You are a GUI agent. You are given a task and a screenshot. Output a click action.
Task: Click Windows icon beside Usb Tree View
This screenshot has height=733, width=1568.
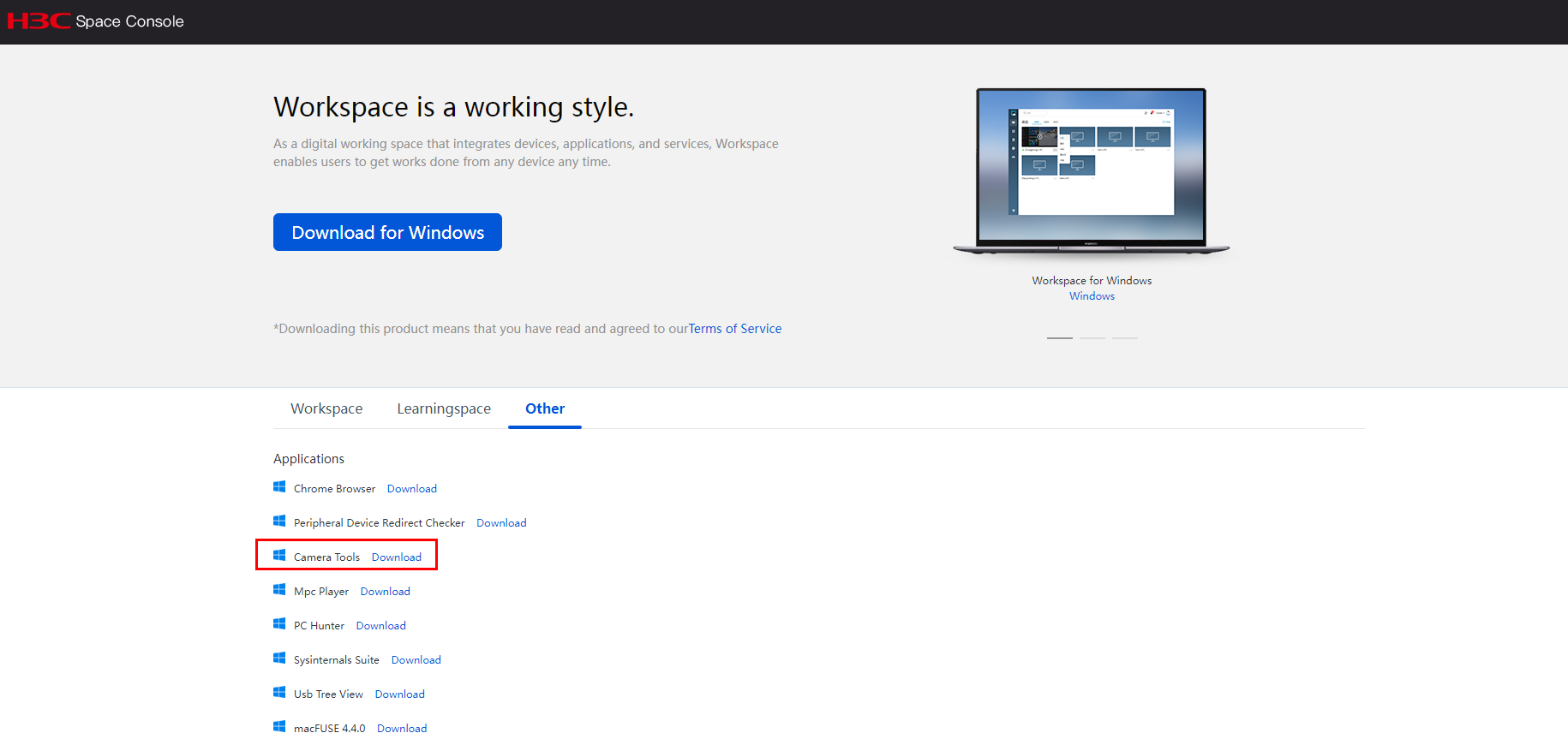point(279,693)
